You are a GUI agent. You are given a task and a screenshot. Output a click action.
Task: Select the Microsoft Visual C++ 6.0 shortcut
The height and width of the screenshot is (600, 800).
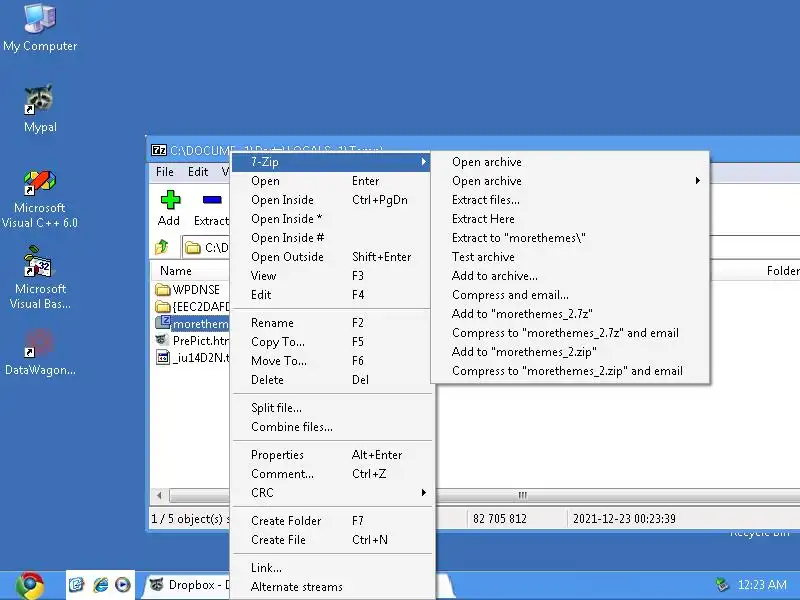[40, 199]
